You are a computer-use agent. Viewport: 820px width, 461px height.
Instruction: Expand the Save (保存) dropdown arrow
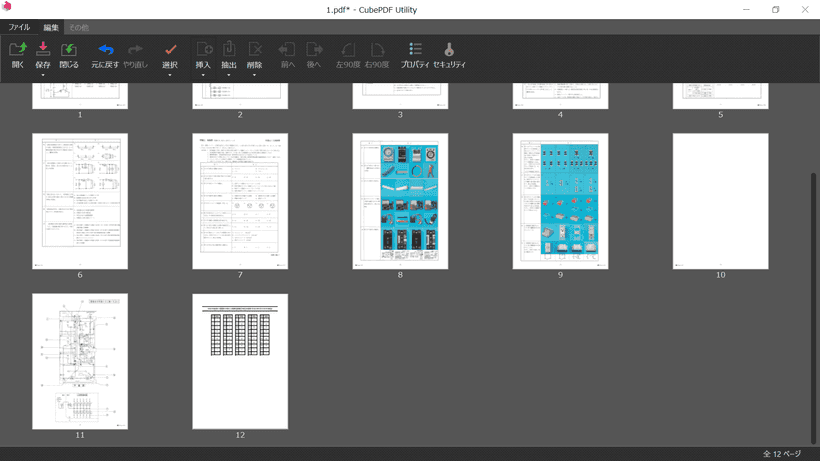(x=43, y=75)
